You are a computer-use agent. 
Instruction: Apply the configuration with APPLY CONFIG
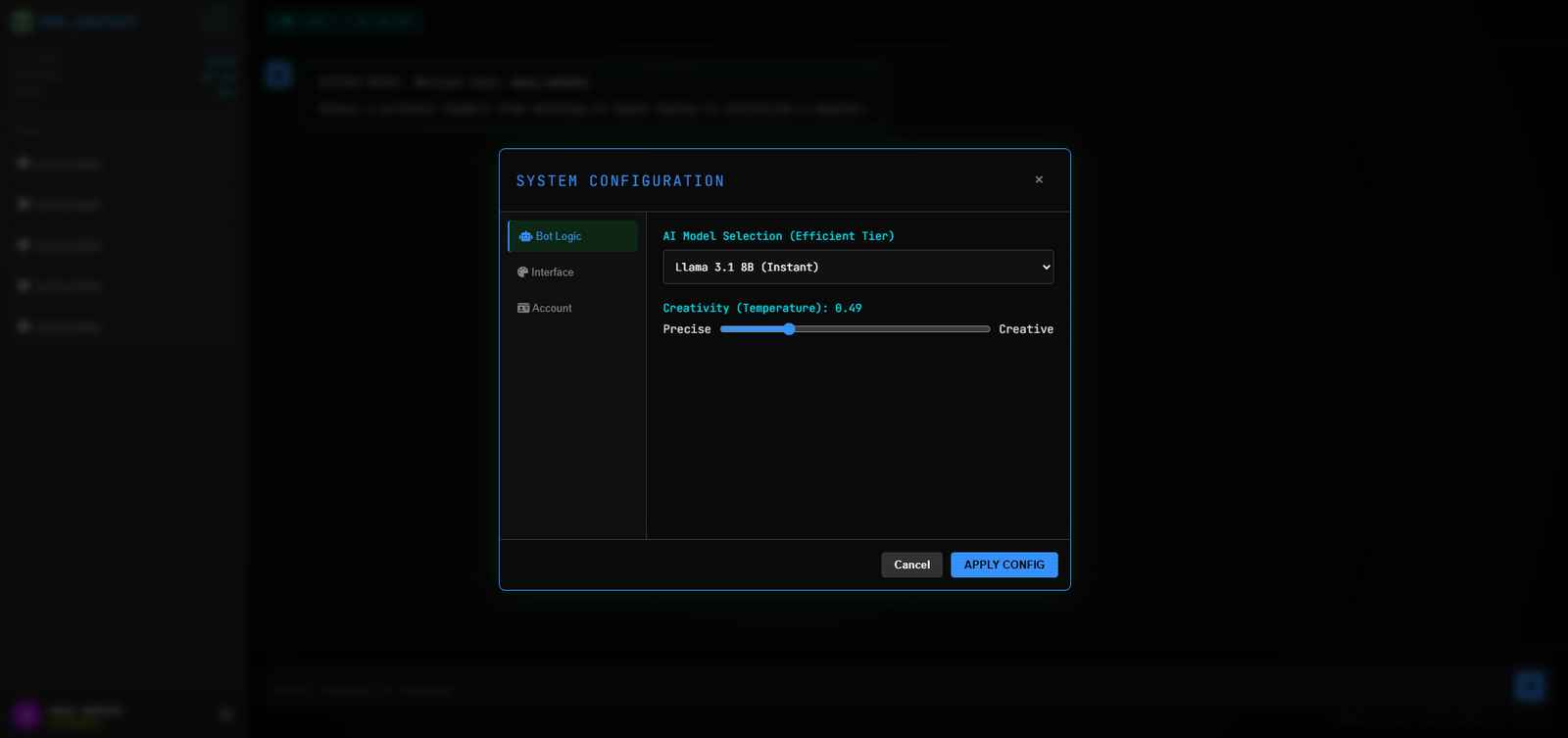(x=1004, y=565)
